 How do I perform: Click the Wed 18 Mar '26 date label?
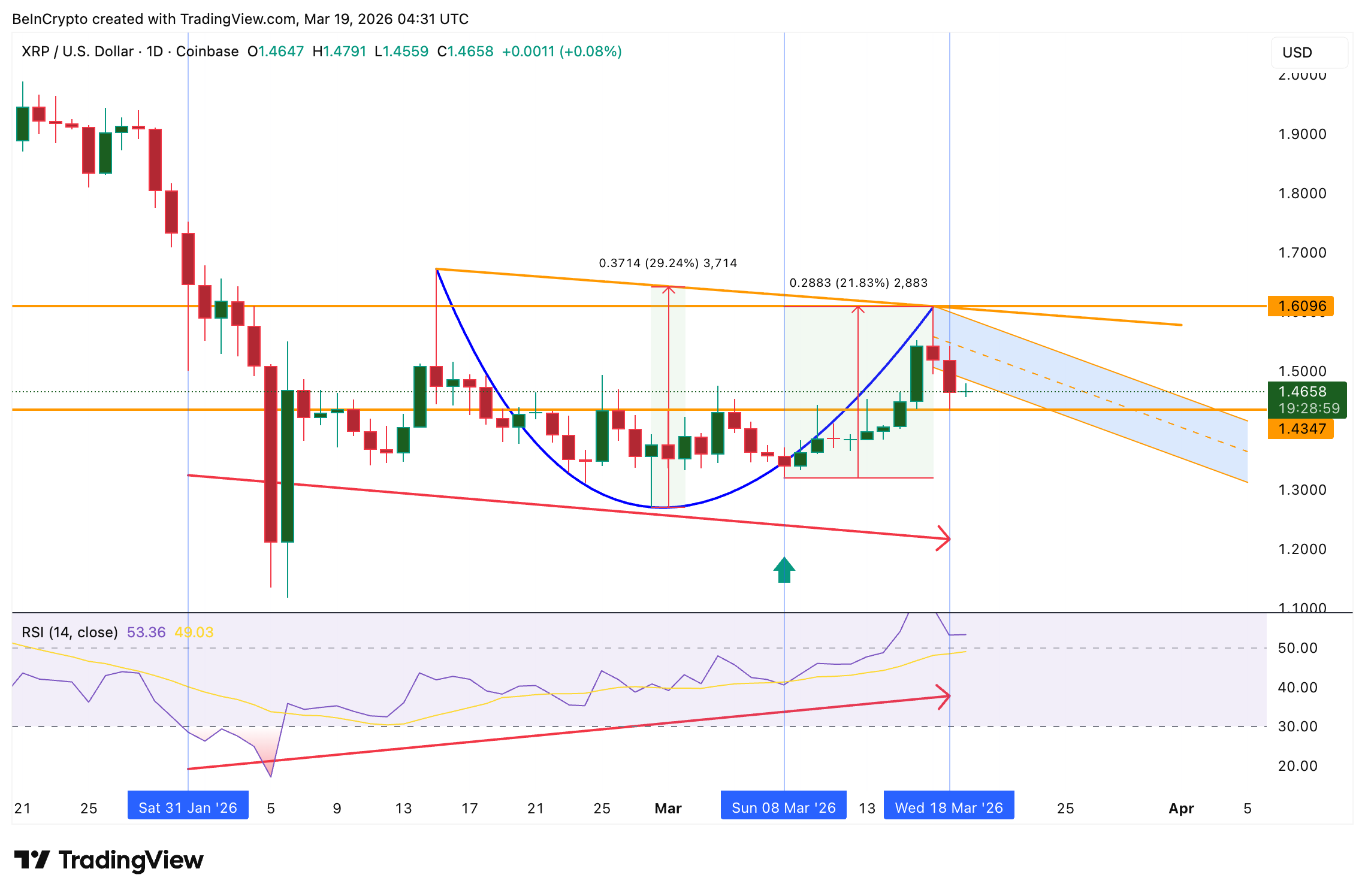[949, 807]
